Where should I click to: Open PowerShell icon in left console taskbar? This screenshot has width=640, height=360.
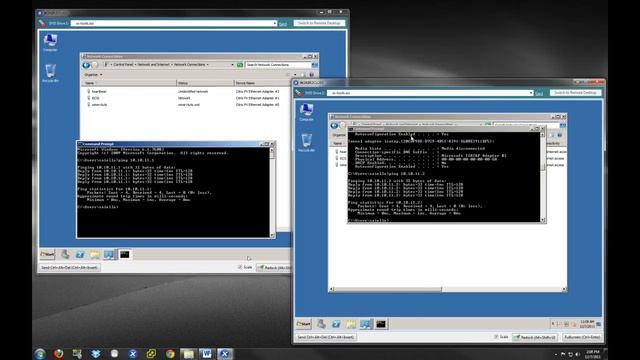[80, 255]
